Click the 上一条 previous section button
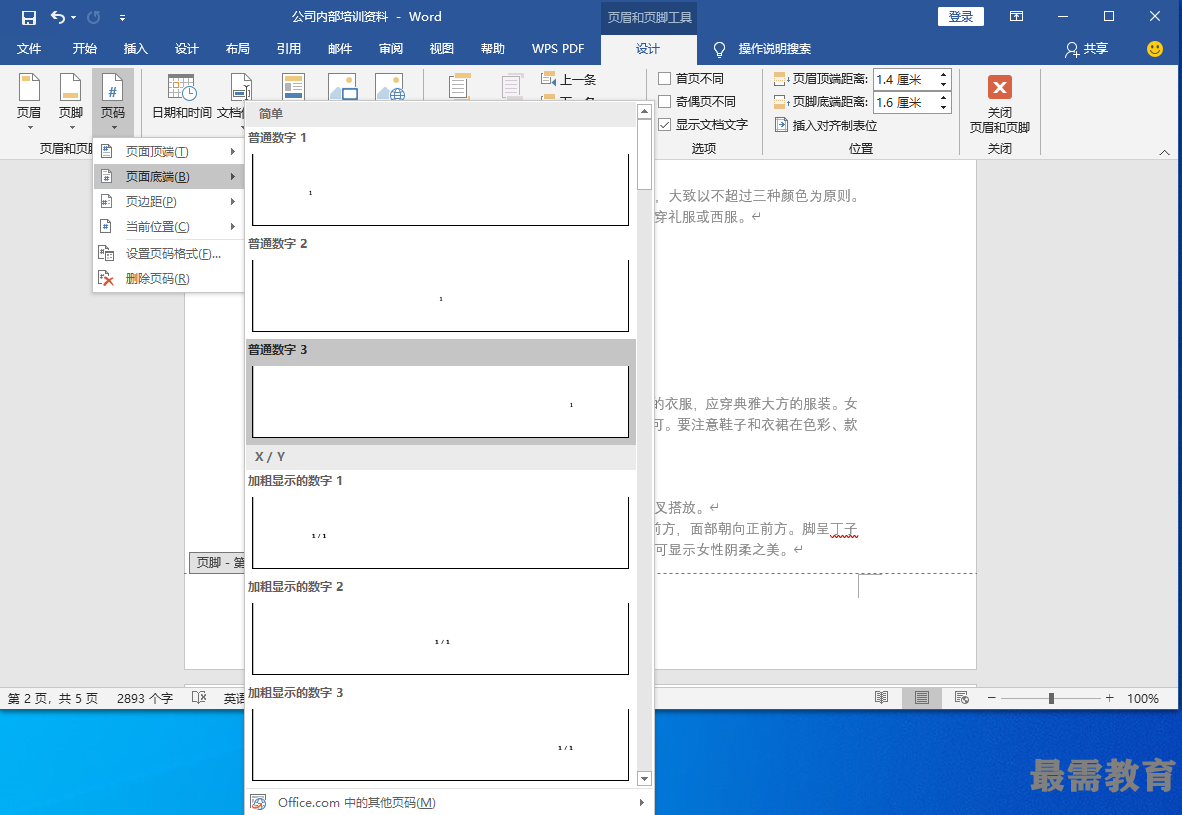The height and width of the screenshot is (815, 1182). point(569,79)
